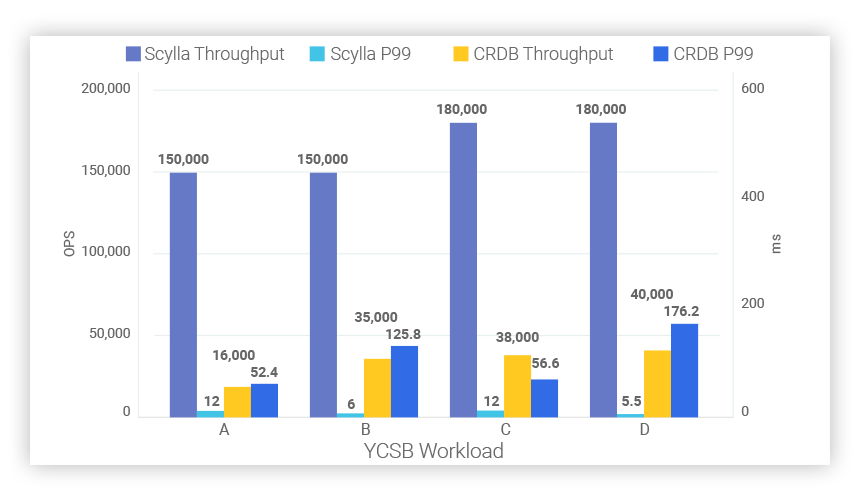Click the Scylla Throughput bar for workload B
The image size is (860, 500).
(323, 295)
